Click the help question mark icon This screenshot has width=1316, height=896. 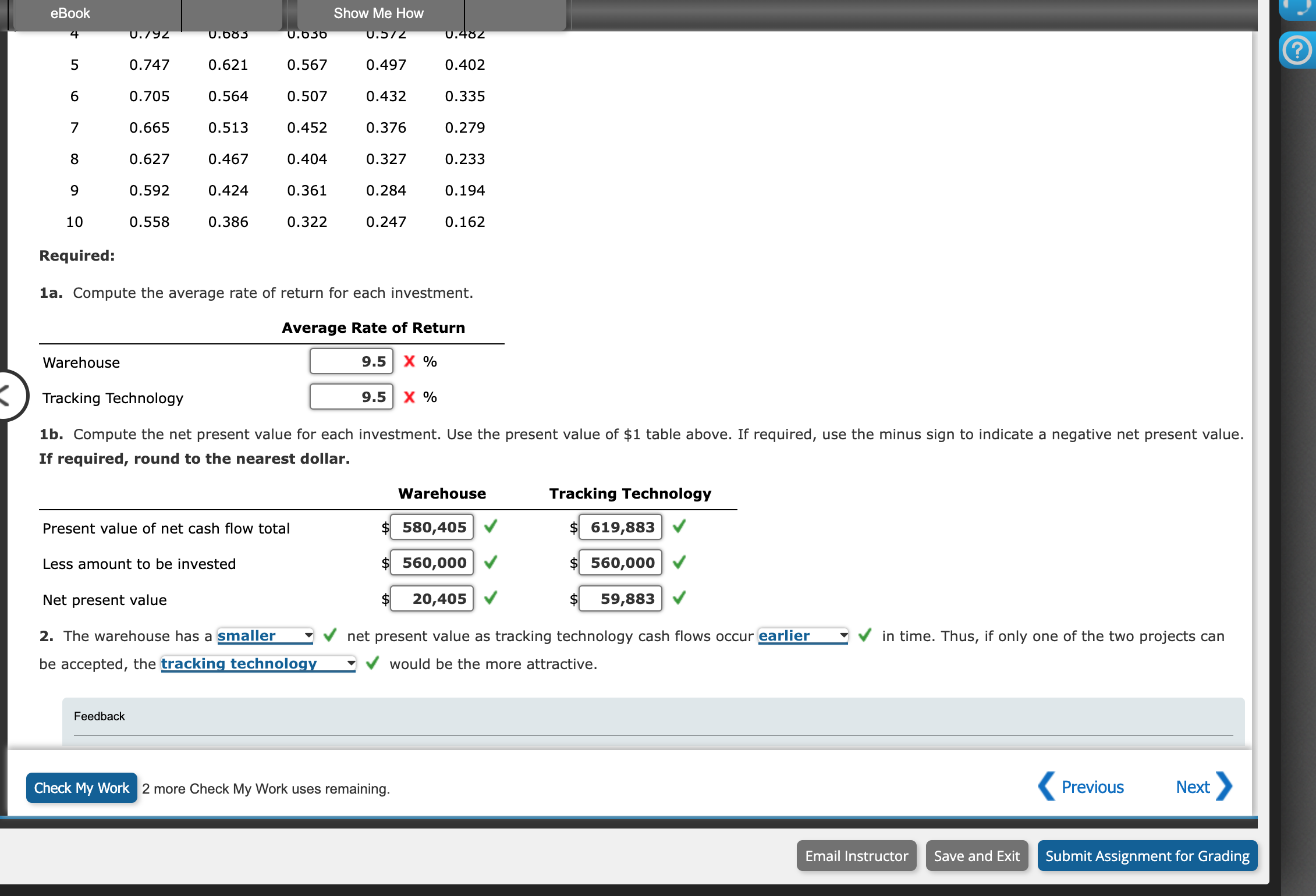click(x=1297, y=51)
